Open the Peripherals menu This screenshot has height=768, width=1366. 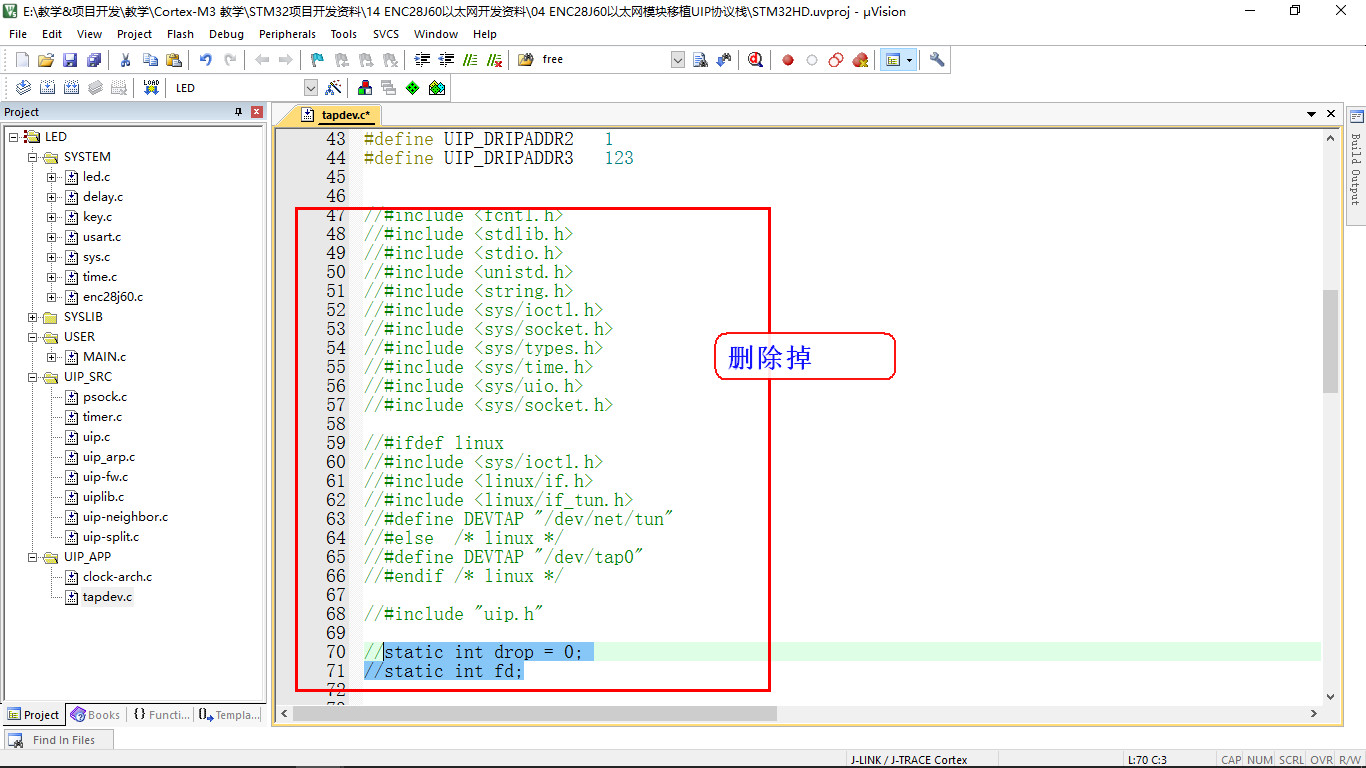(287, 33)
